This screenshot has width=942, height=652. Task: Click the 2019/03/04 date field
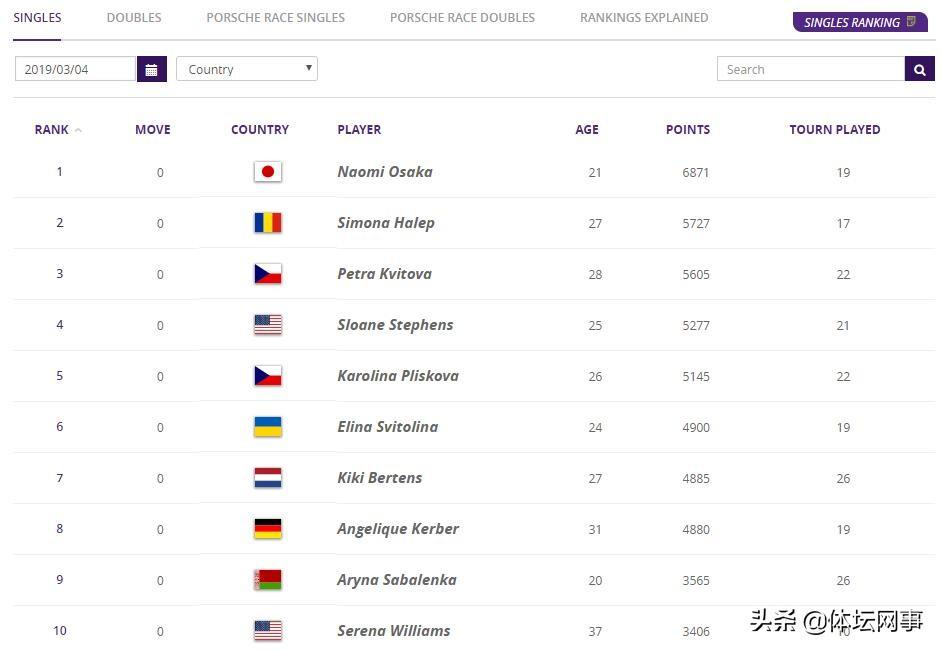tap(75, 69)
